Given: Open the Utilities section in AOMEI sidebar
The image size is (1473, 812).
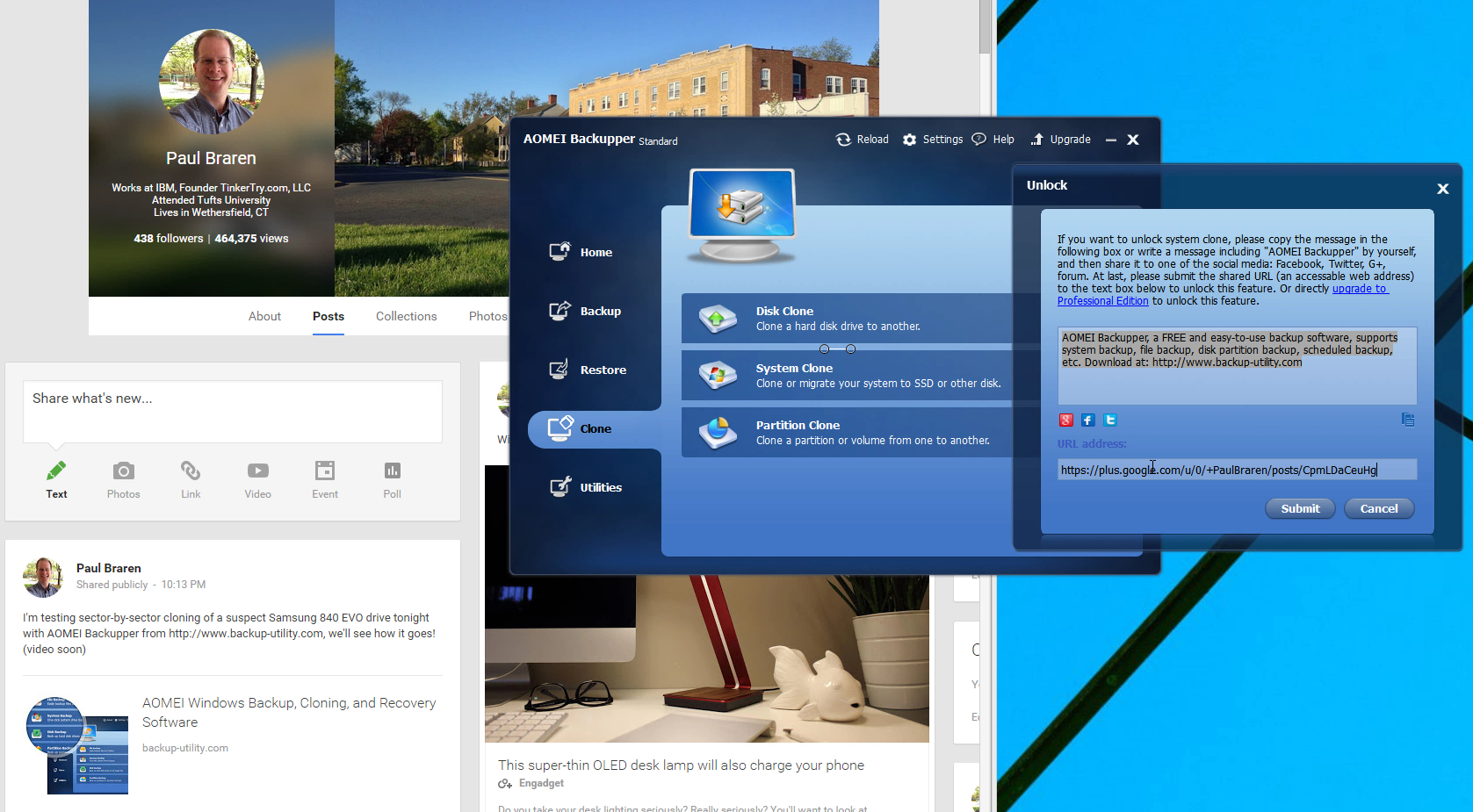Looking at the screenshot, I should pos(585,487).
